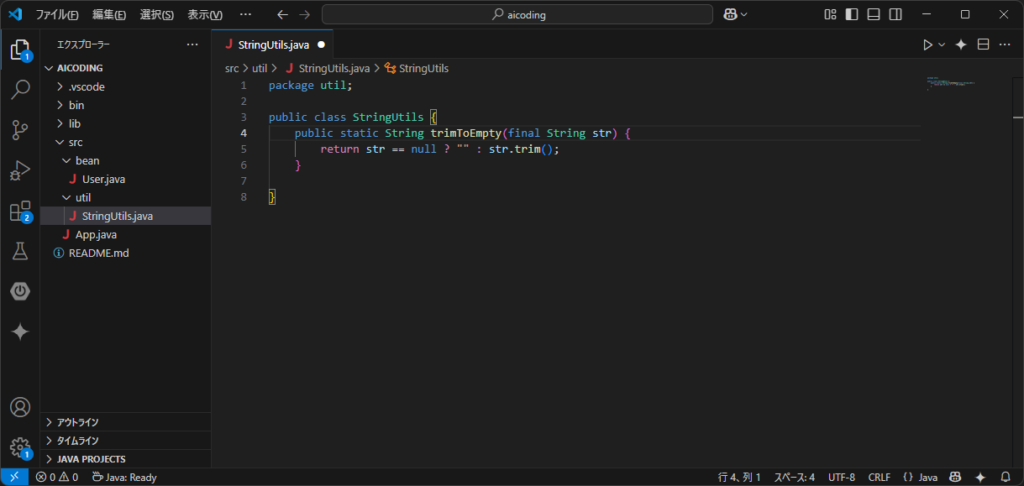The width and height of the screenshot is (1024, 486).
Task: Open the ファイル menu
Action: tap(57, 14)
